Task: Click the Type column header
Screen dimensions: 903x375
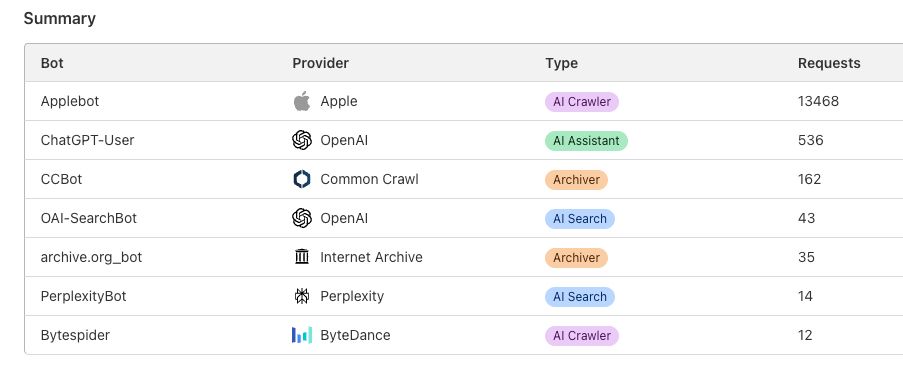Action: coord(561,63)
